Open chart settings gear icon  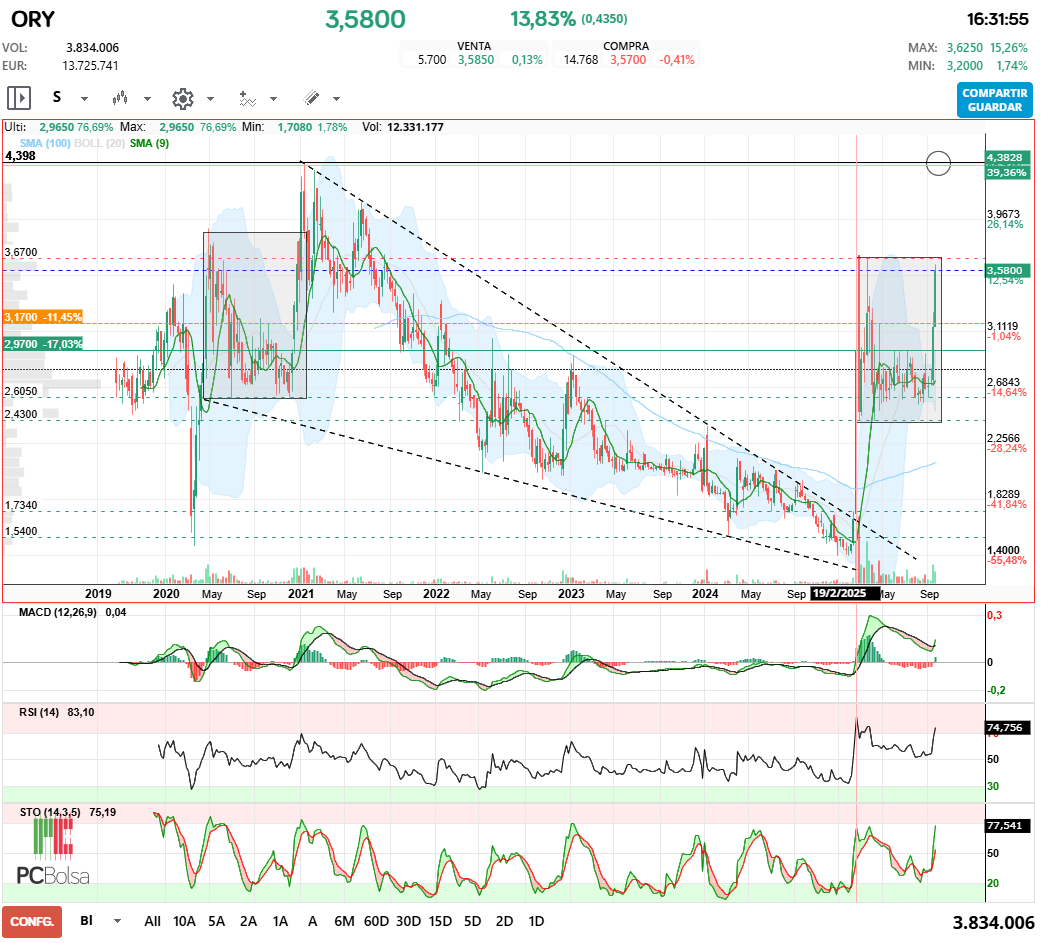pyautogui.click(x=182, y=98)
